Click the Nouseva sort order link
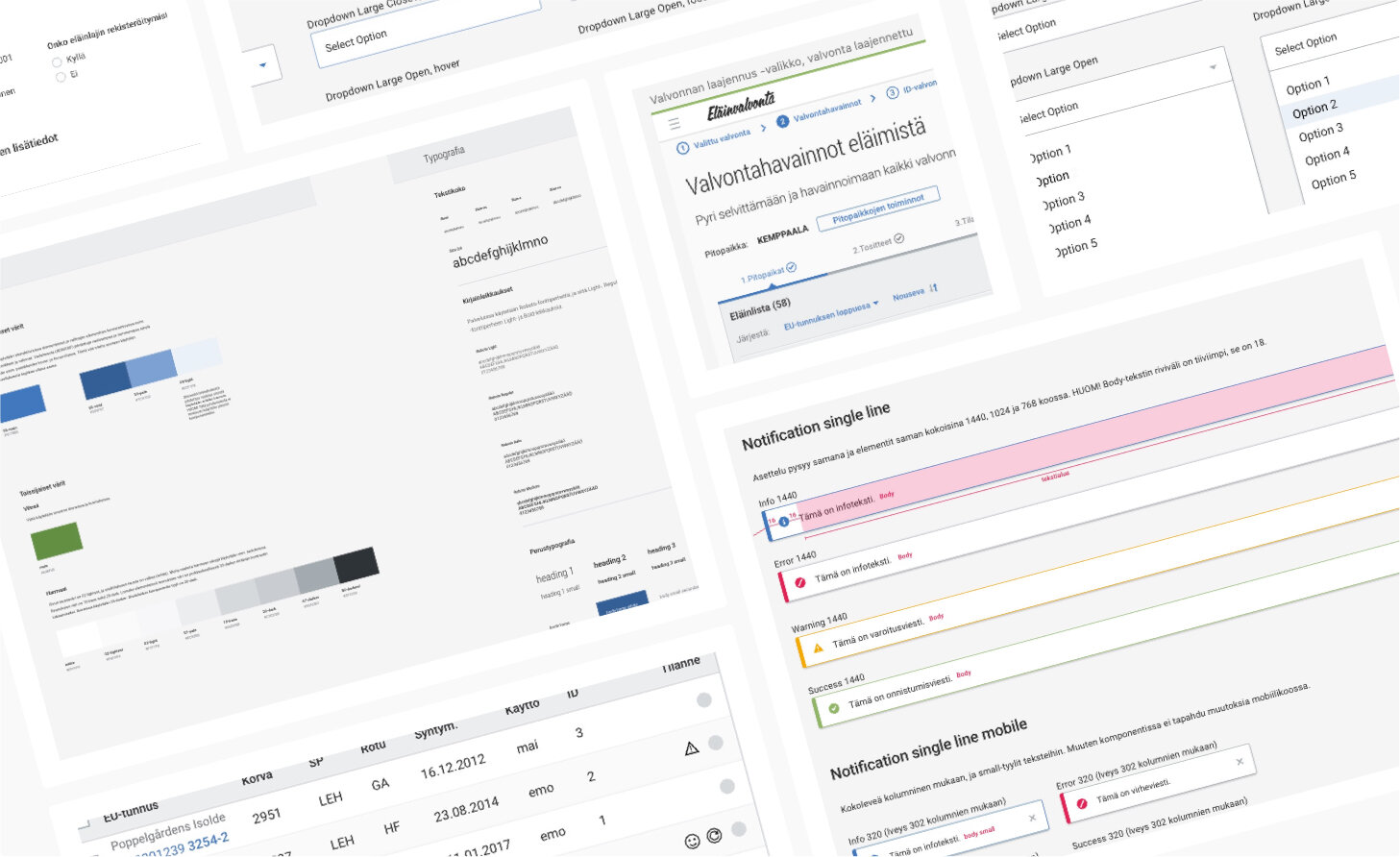The image size is (1400, 857). pos(908,294)
